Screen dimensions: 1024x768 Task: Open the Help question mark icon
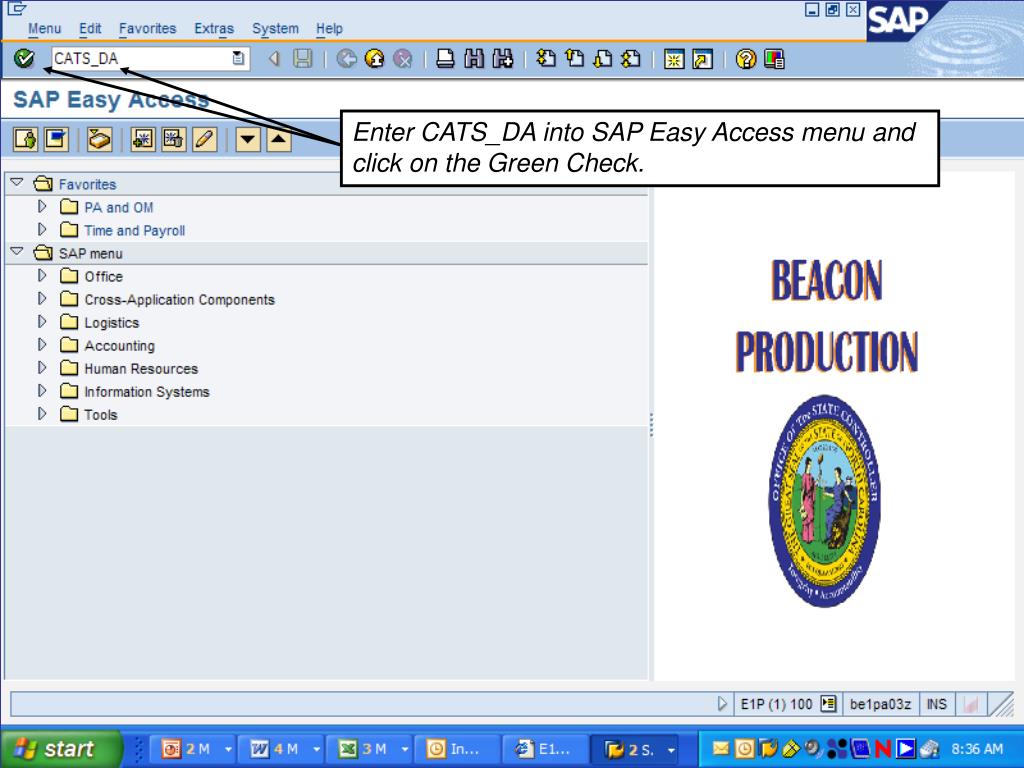click(746, 59)
